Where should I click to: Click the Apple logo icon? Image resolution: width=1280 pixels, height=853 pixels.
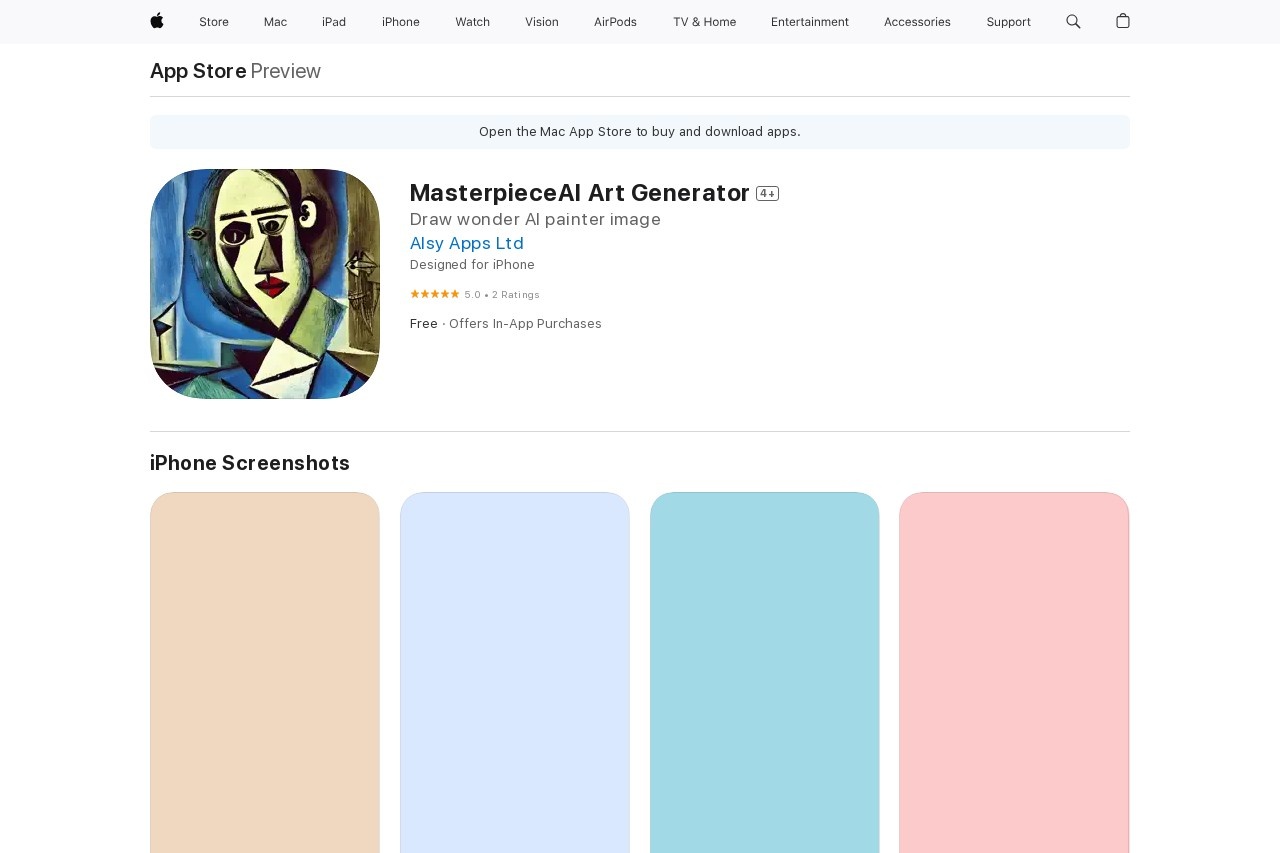(x=157, y=21)
